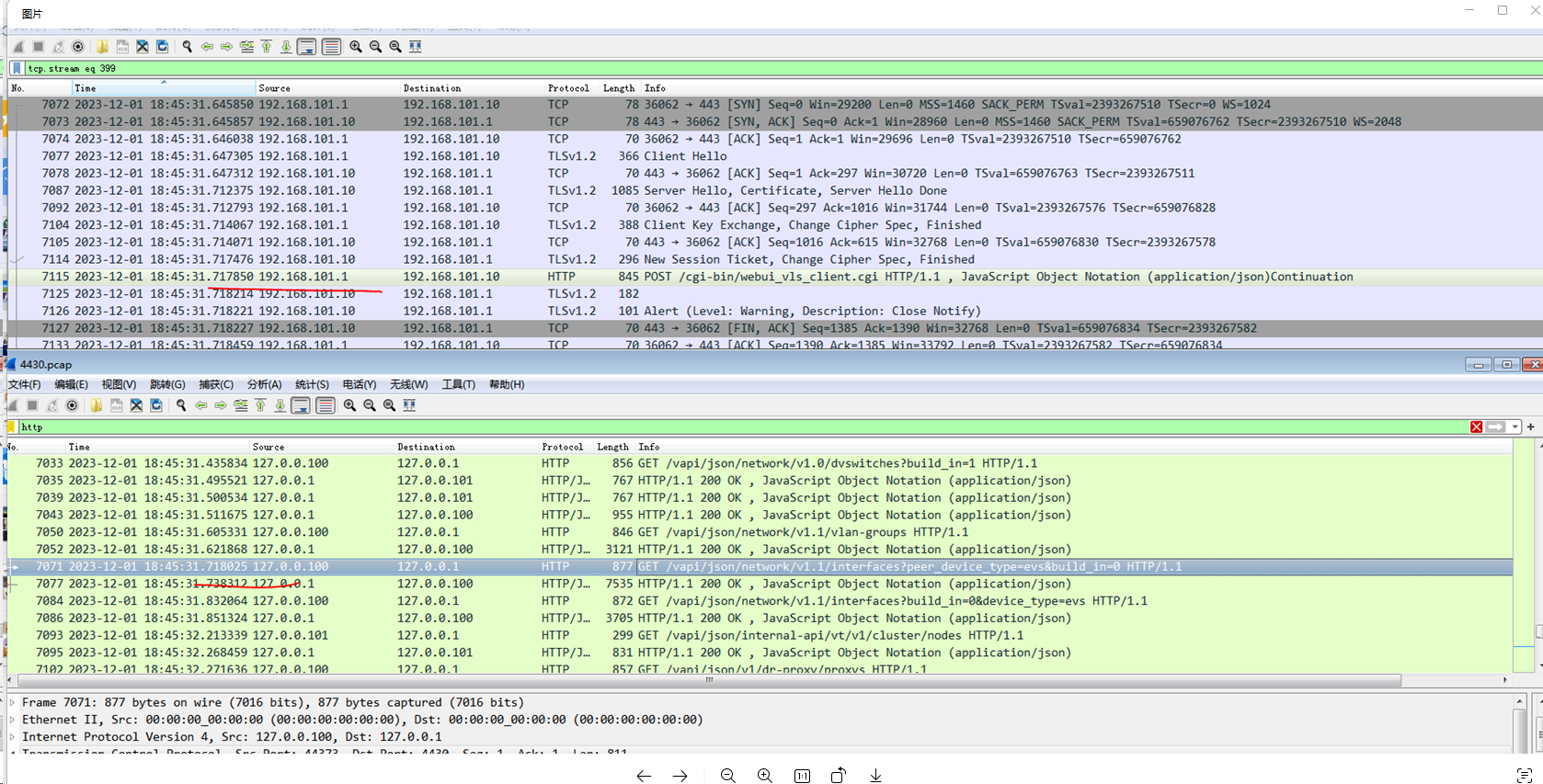Open text recognition icon at viewer bottom-right
The width and height of the screenshot is (1543, 784).
[1524, 776]
